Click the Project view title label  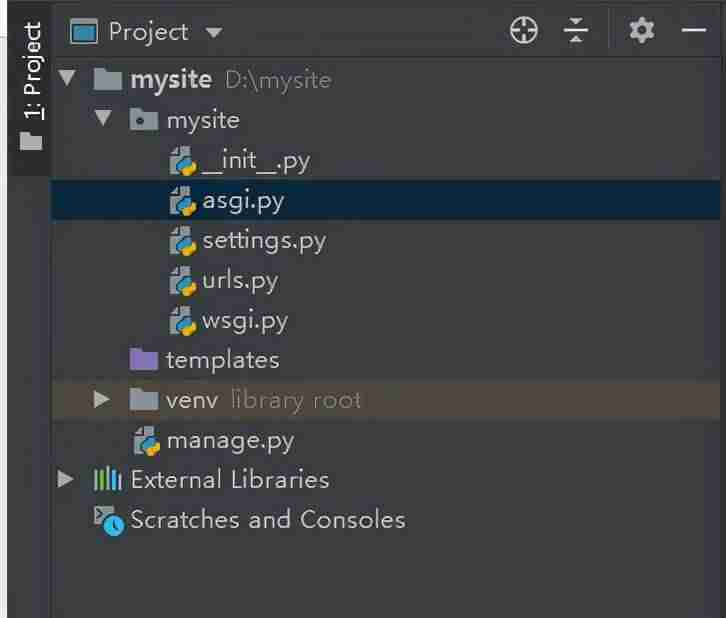pyautogui.click(x=149, y=32)
